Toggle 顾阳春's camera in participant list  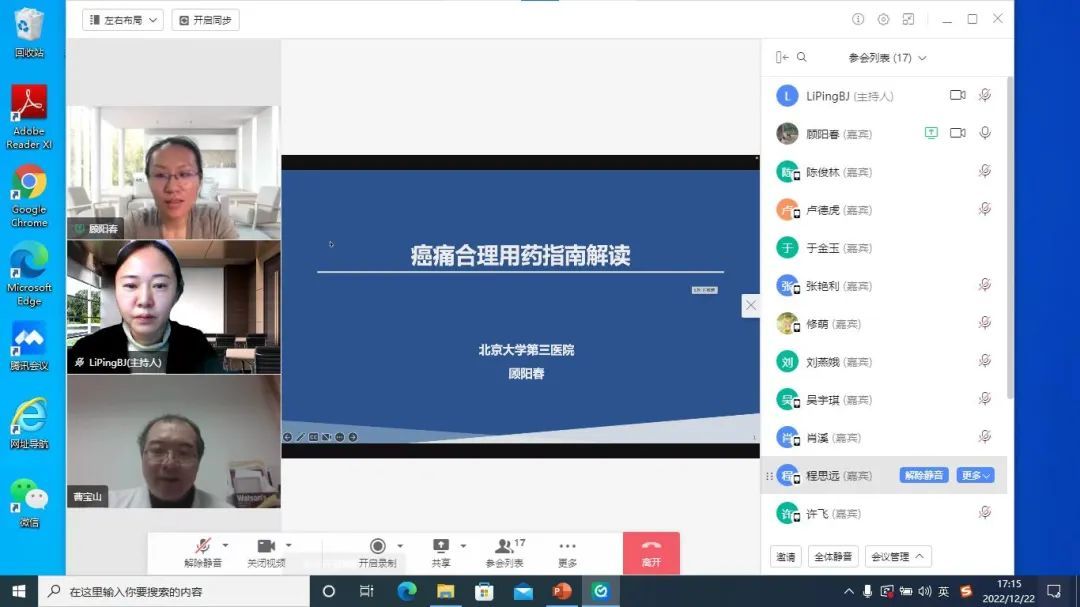click(x=957, y=133)
